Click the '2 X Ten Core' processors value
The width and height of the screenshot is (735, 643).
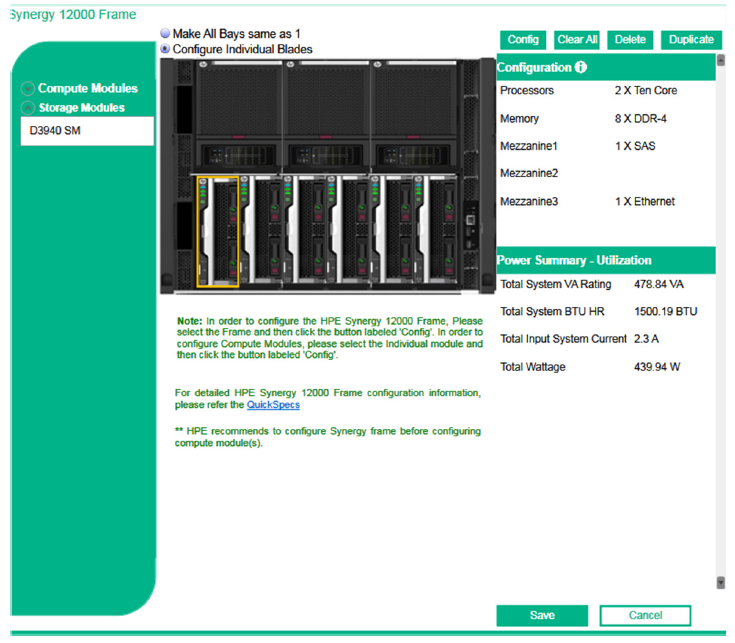point(646,90)
